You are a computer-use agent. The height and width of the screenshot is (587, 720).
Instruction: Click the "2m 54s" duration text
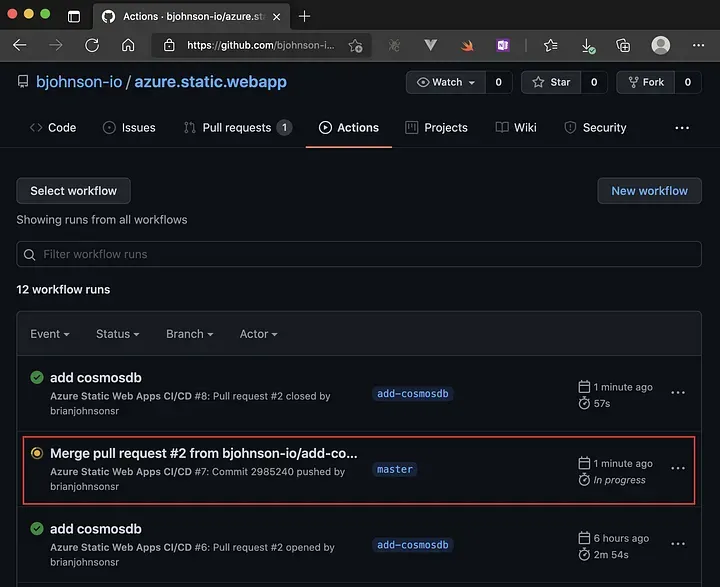point(611,555)
